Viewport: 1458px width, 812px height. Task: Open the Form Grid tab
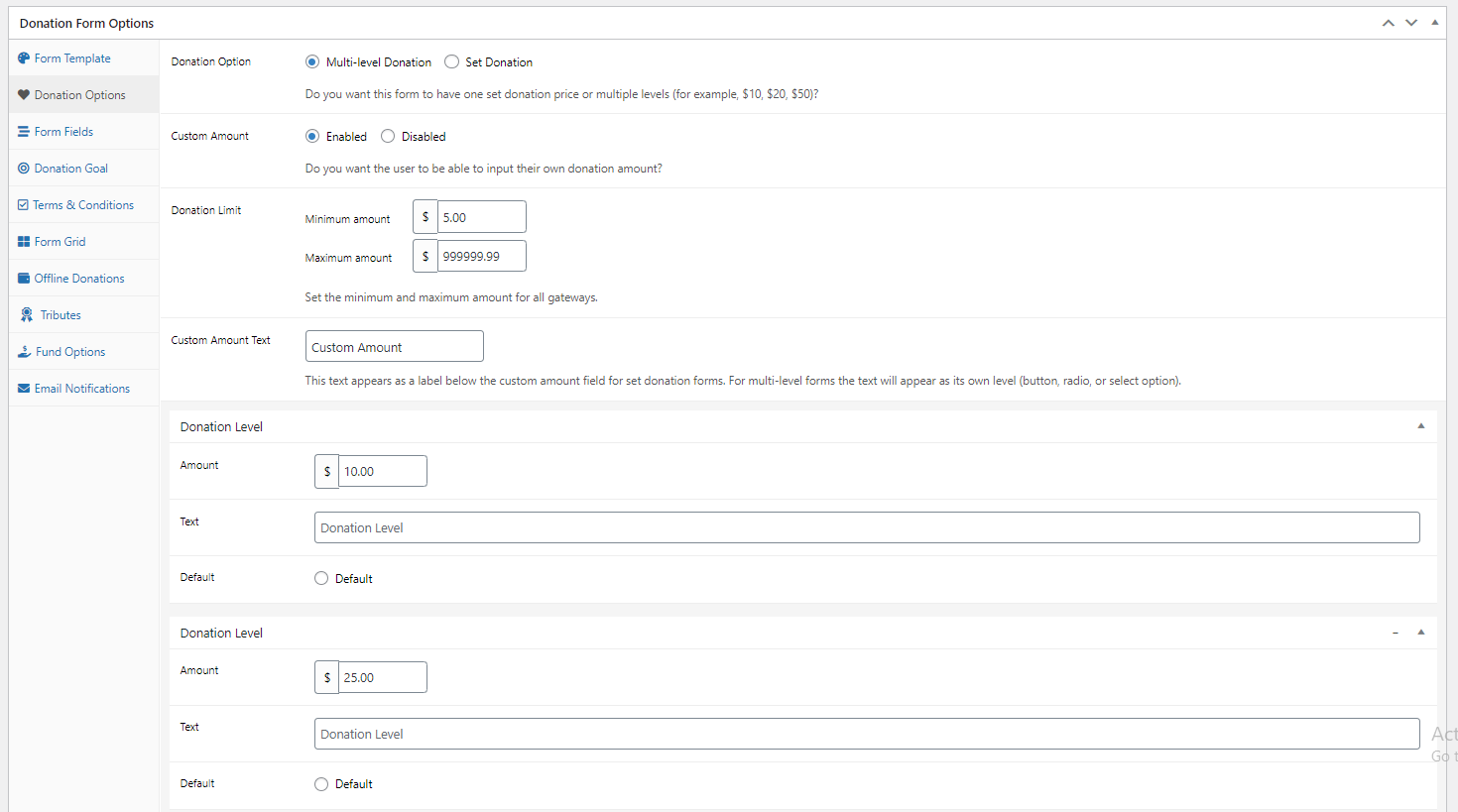point(84,242)
